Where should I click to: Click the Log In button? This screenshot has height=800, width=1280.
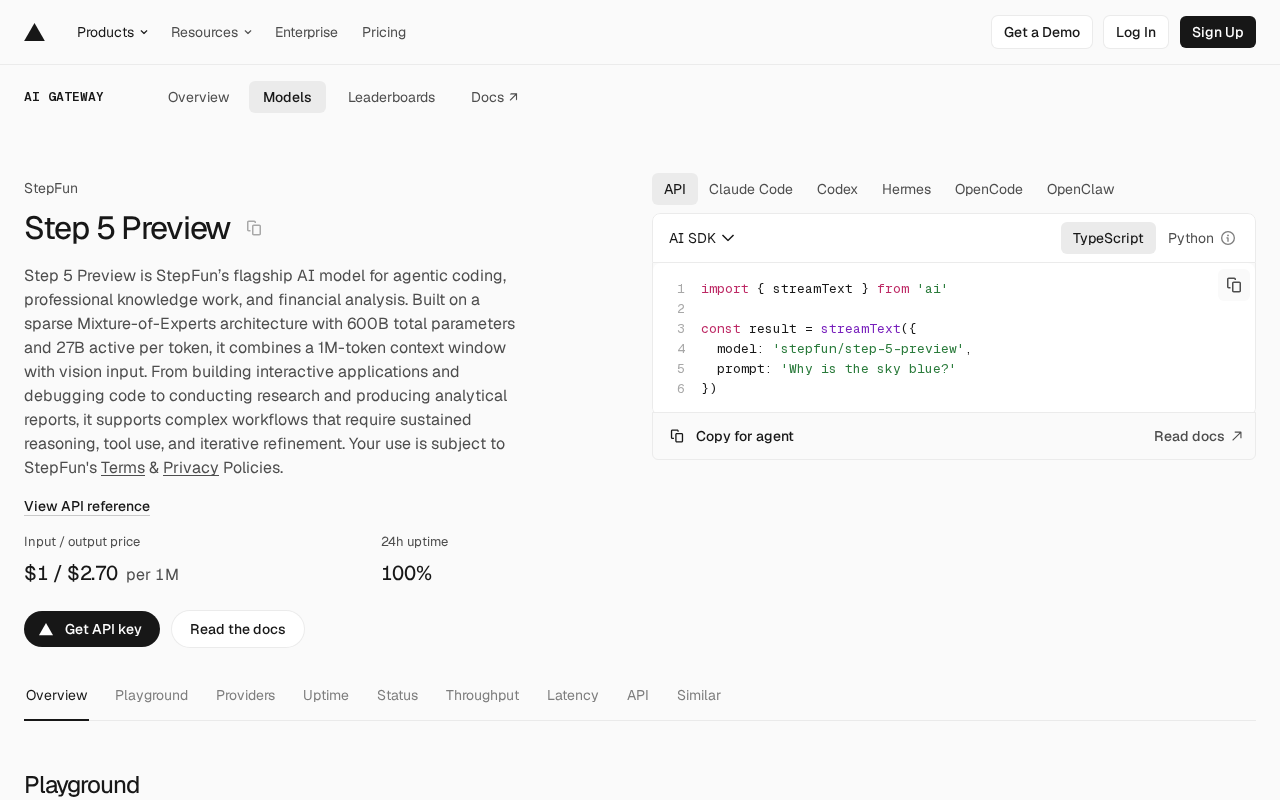pyautogui.click(x=1136, y=32)
